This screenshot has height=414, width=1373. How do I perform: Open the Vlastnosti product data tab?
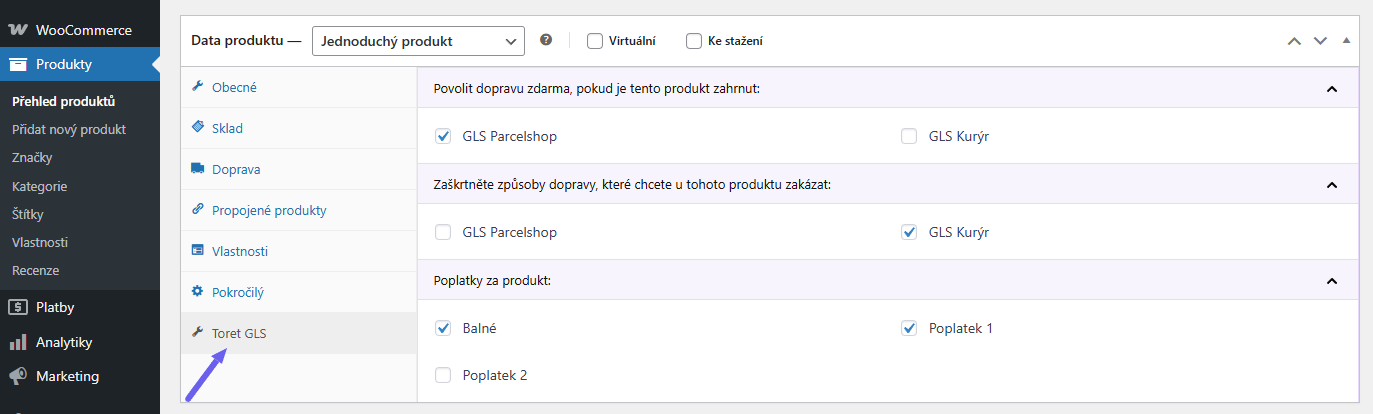(x=299, y=251)
